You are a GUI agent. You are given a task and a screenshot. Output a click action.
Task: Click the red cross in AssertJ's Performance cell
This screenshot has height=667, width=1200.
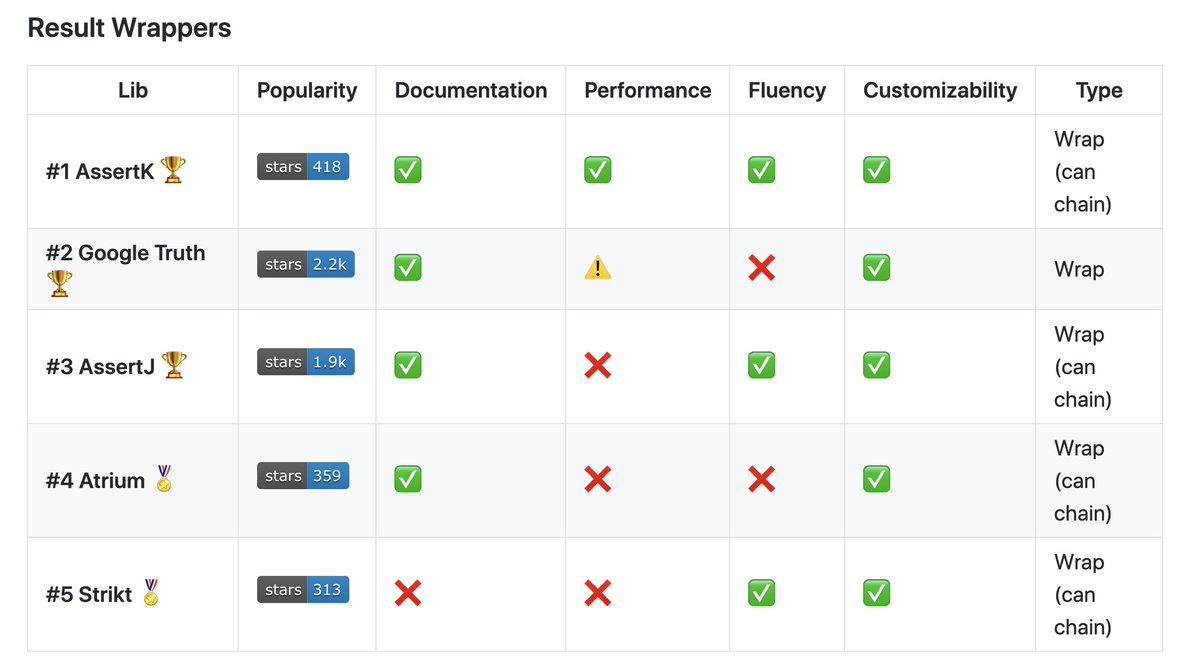[x=598, y=365]
